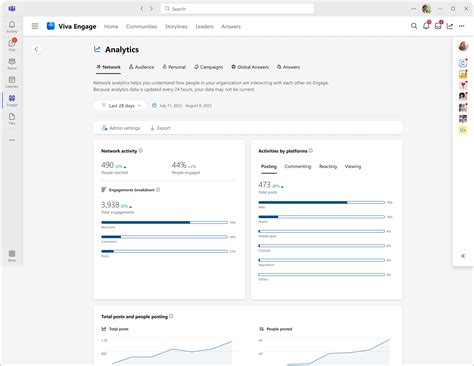Go to Home in Viva Engage navigation

point(111,26)
